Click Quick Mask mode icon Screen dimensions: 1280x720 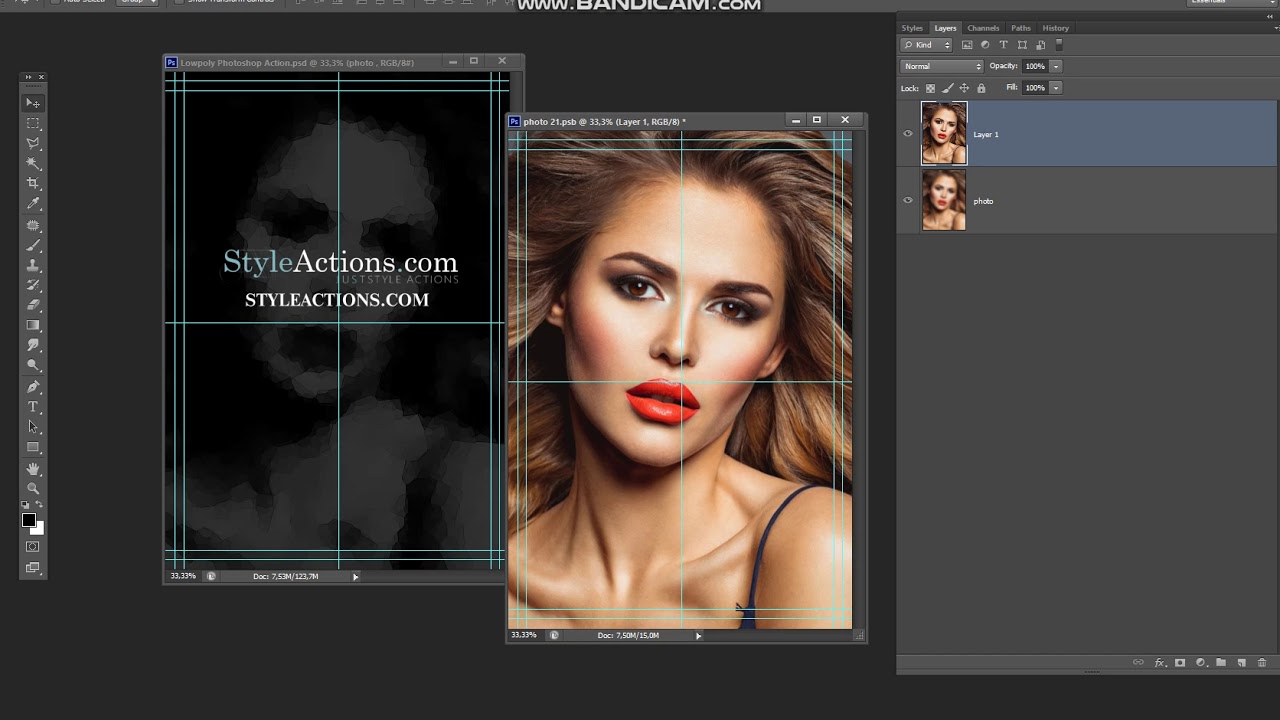click(33, 547)
